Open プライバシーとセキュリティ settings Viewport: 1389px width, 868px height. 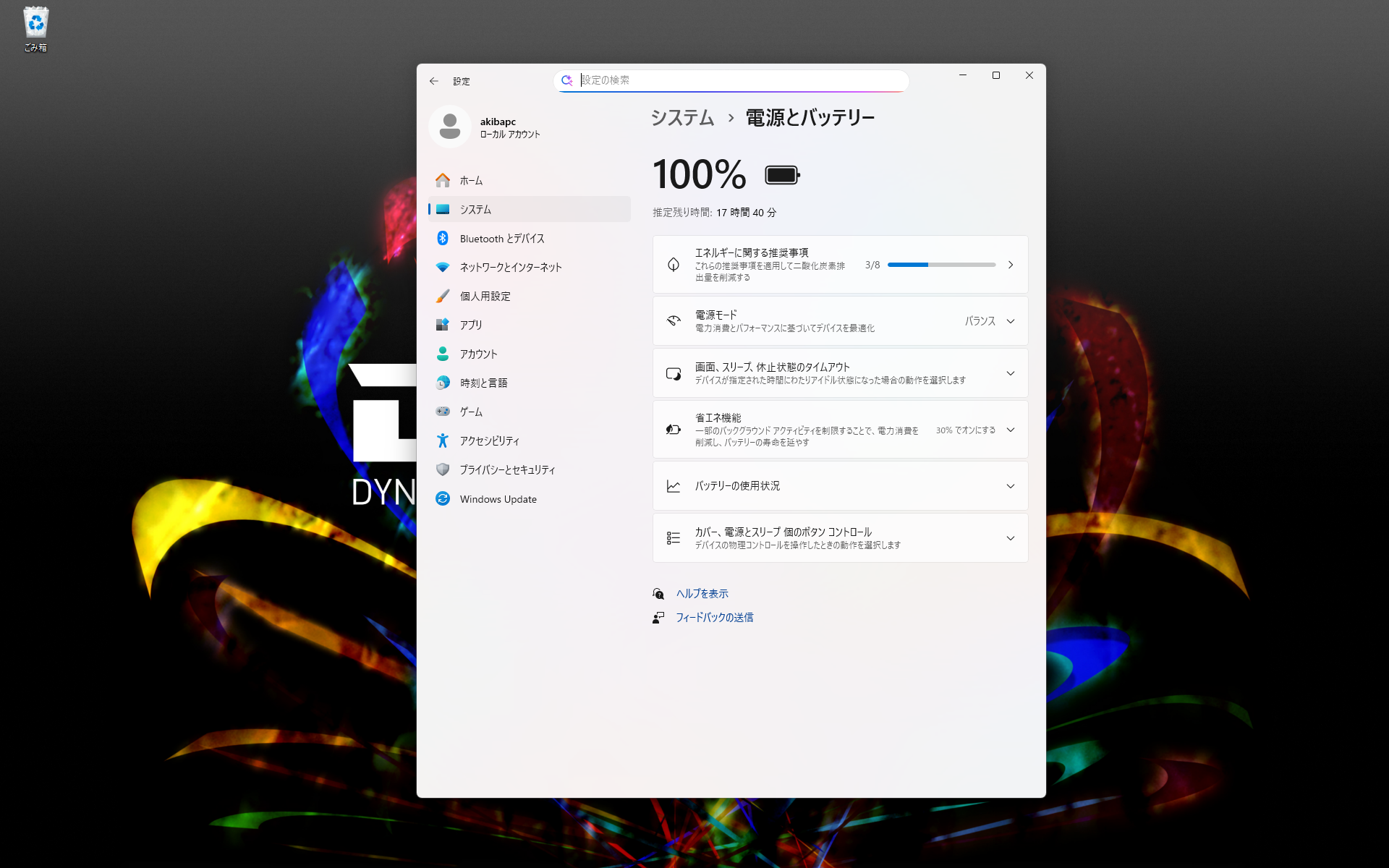[507, 469]
